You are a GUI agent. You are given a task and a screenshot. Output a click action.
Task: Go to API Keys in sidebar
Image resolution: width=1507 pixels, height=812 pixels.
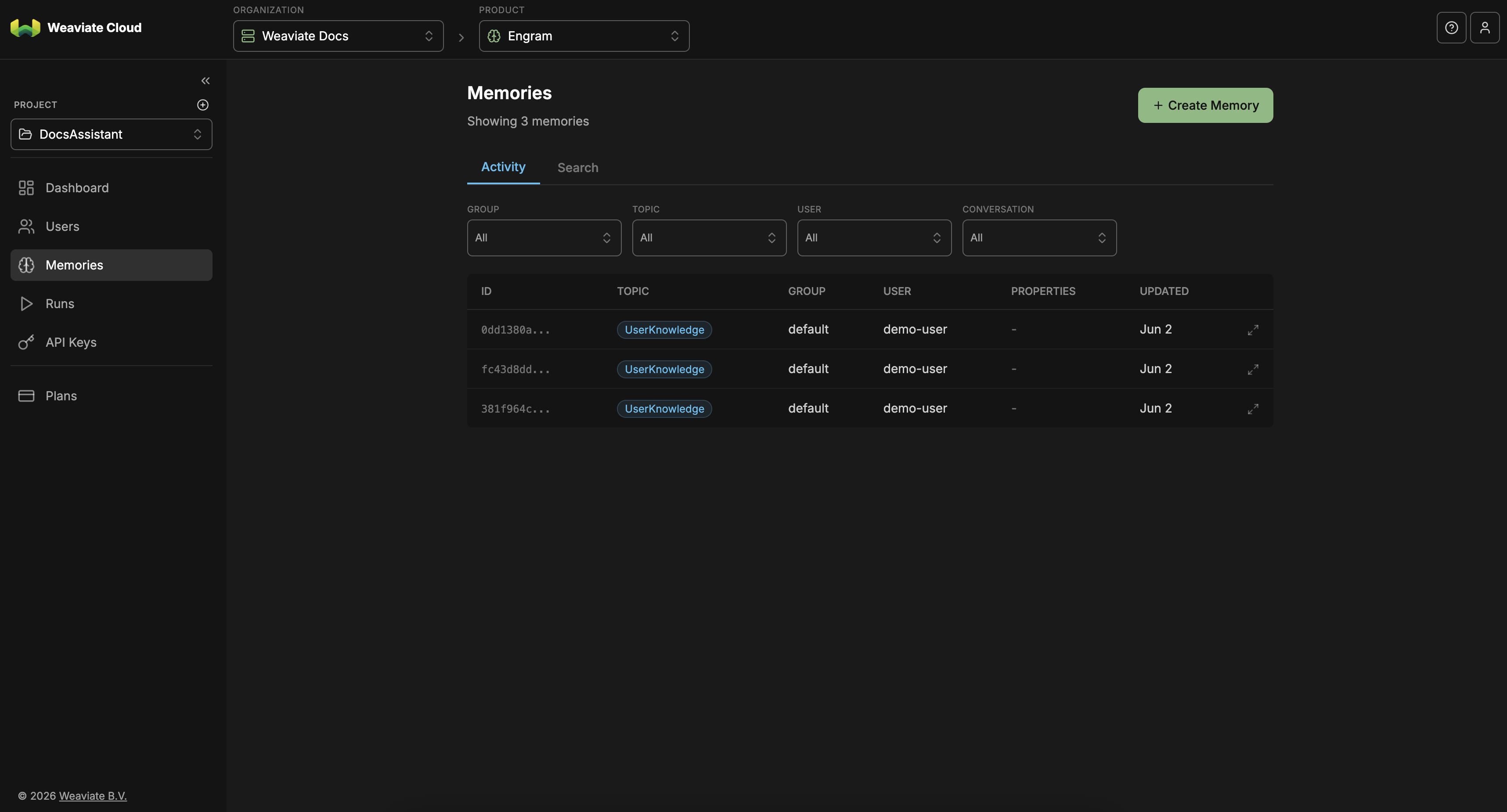click(111, 342)
